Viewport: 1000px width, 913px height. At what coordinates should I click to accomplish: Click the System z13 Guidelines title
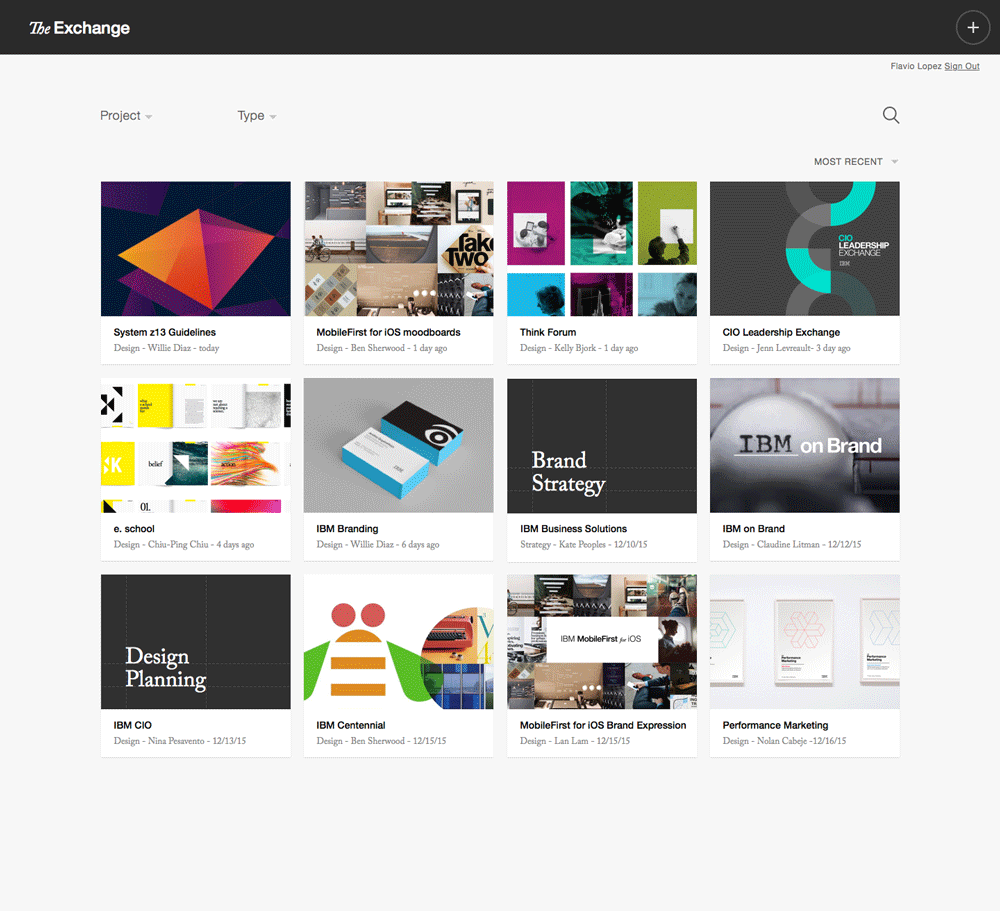pos(165,332)
